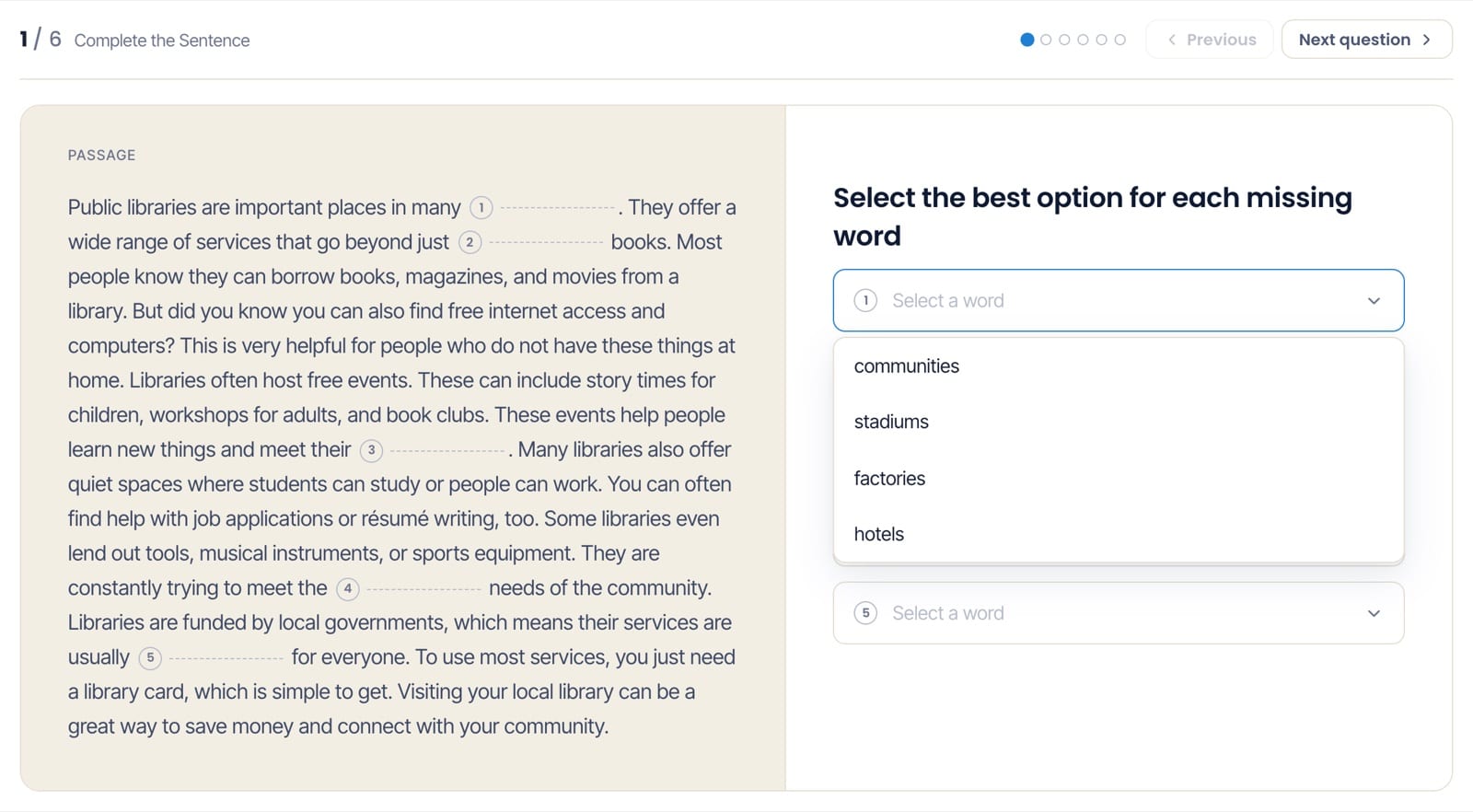
Task: Click blank number 1 marker in passage
Action: (481, 208)
